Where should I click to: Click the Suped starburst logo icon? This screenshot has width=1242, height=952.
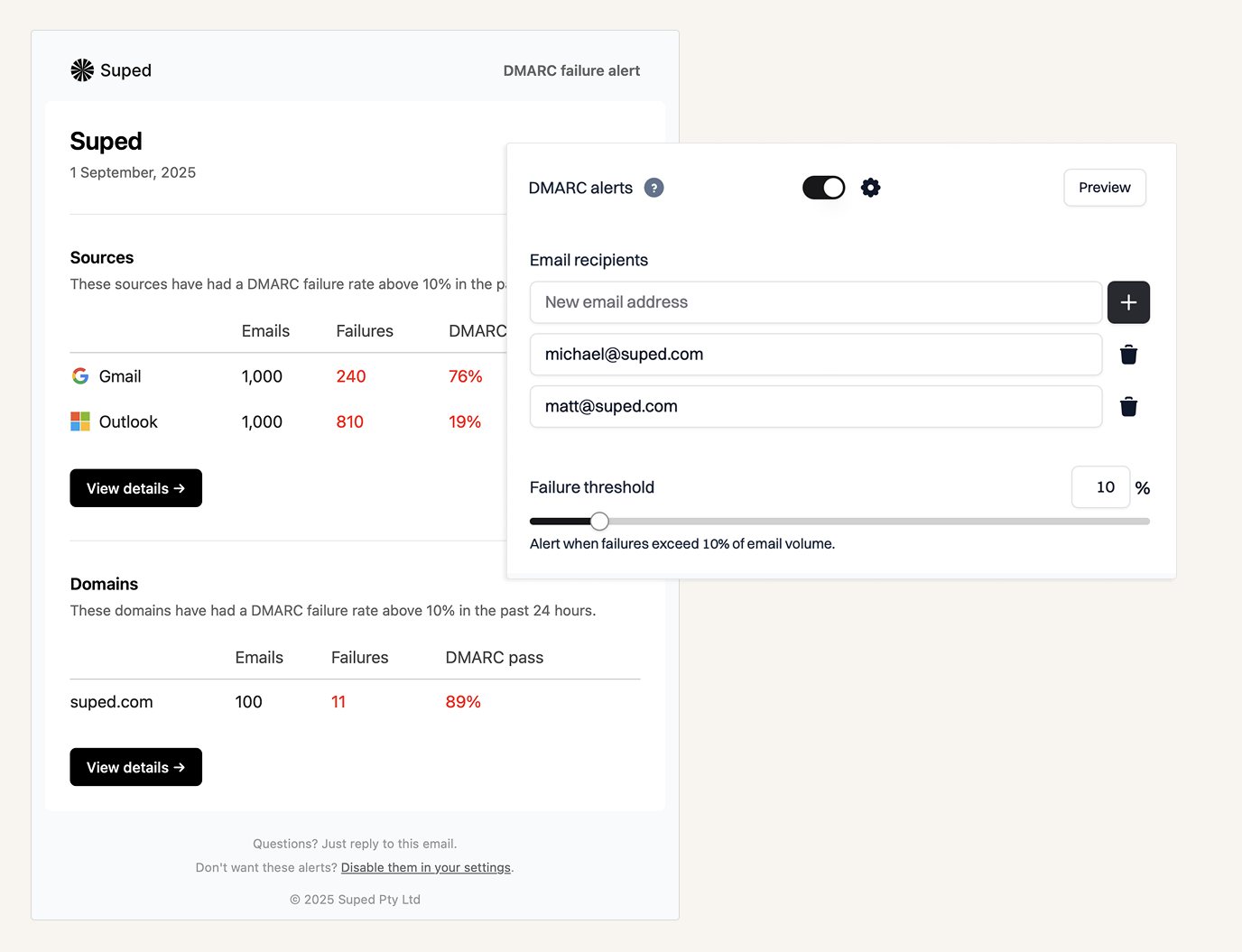[82, 70]
